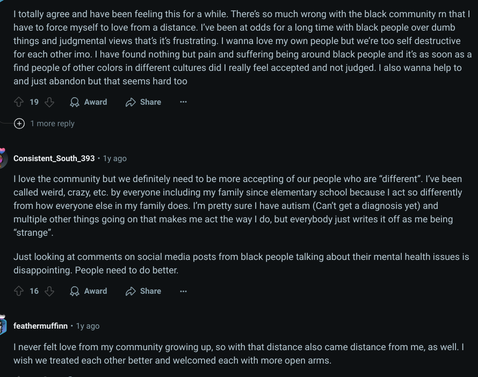Click the plus circle icon beside more reply
The height and width of the screenshot is (377, 478).
coord(19,124)
